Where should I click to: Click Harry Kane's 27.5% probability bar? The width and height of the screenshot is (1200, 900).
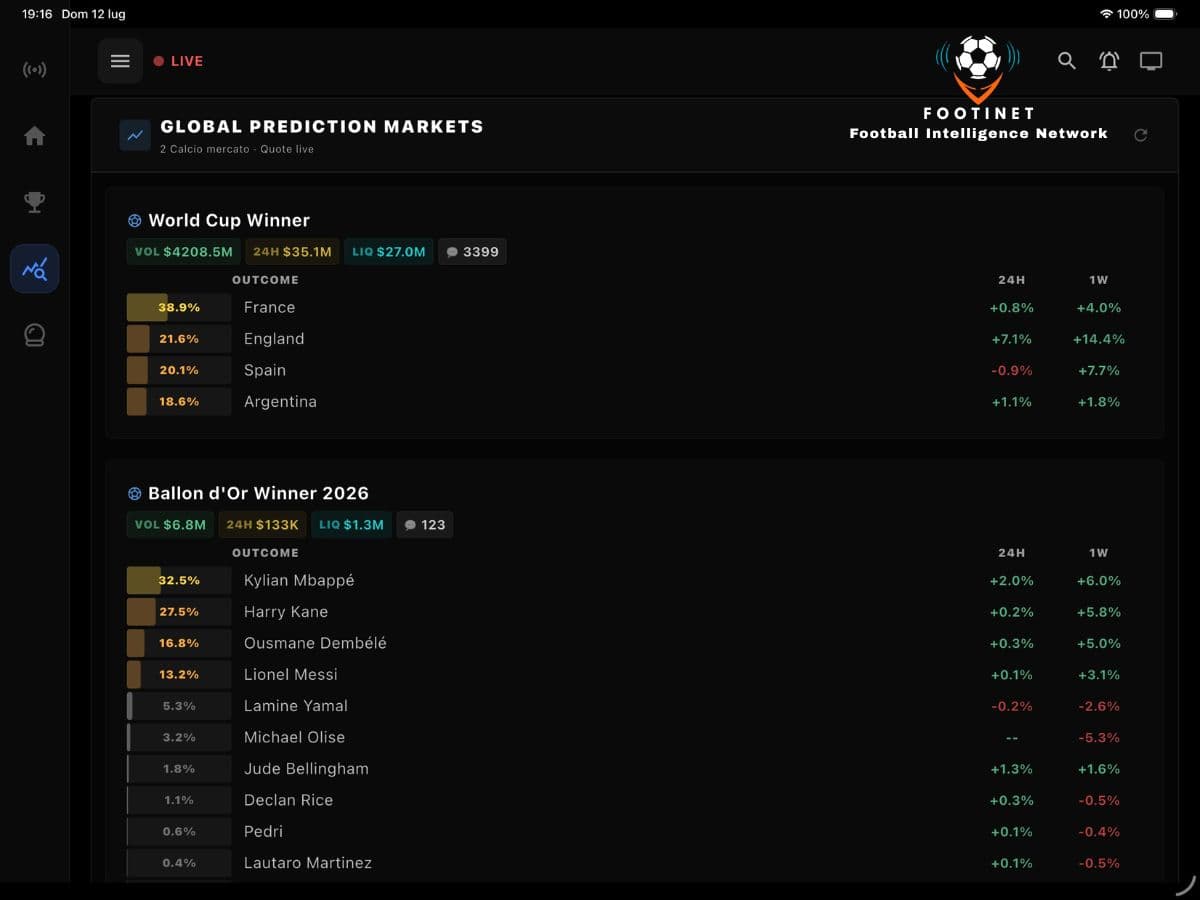point(179,612)
